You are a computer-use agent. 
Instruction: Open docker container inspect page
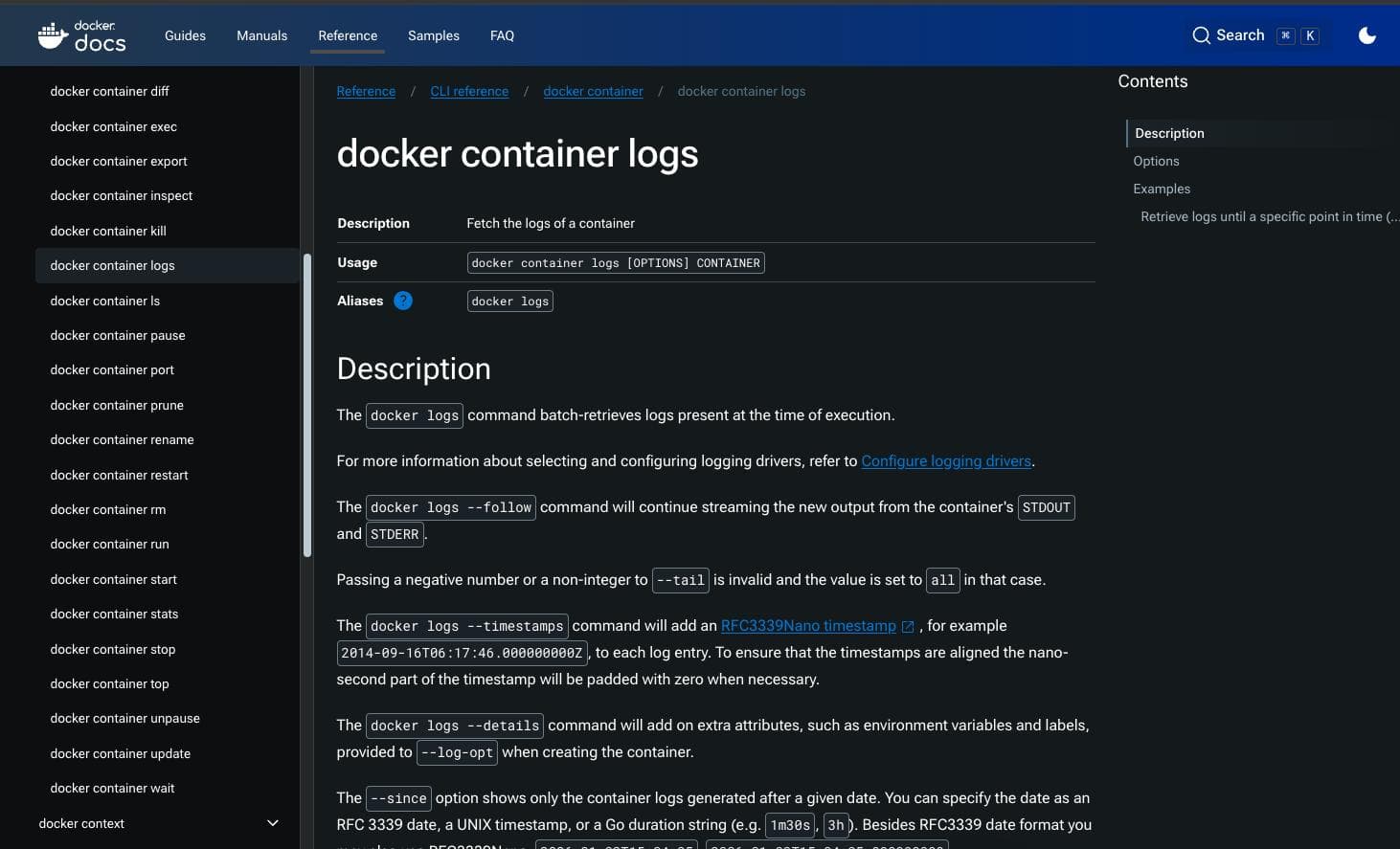click(x=122, y=195)
